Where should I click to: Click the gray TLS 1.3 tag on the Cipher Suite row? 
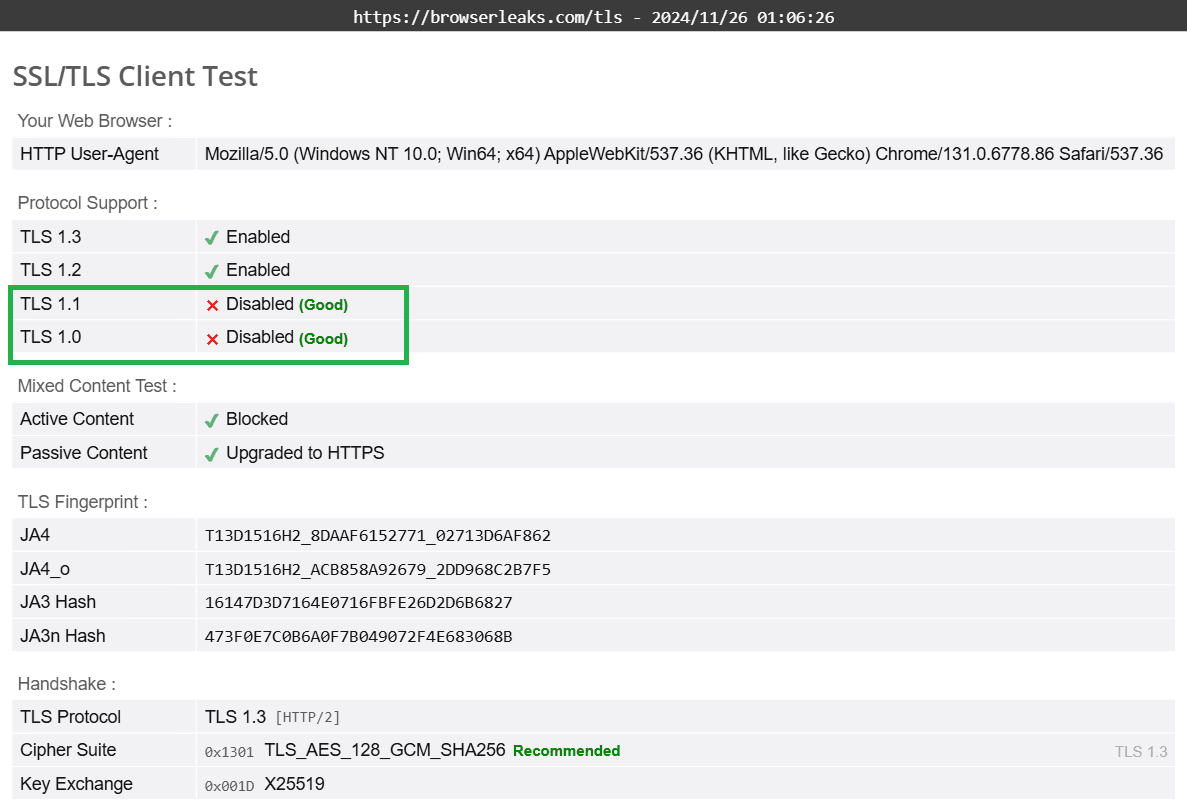(1141, 752)
